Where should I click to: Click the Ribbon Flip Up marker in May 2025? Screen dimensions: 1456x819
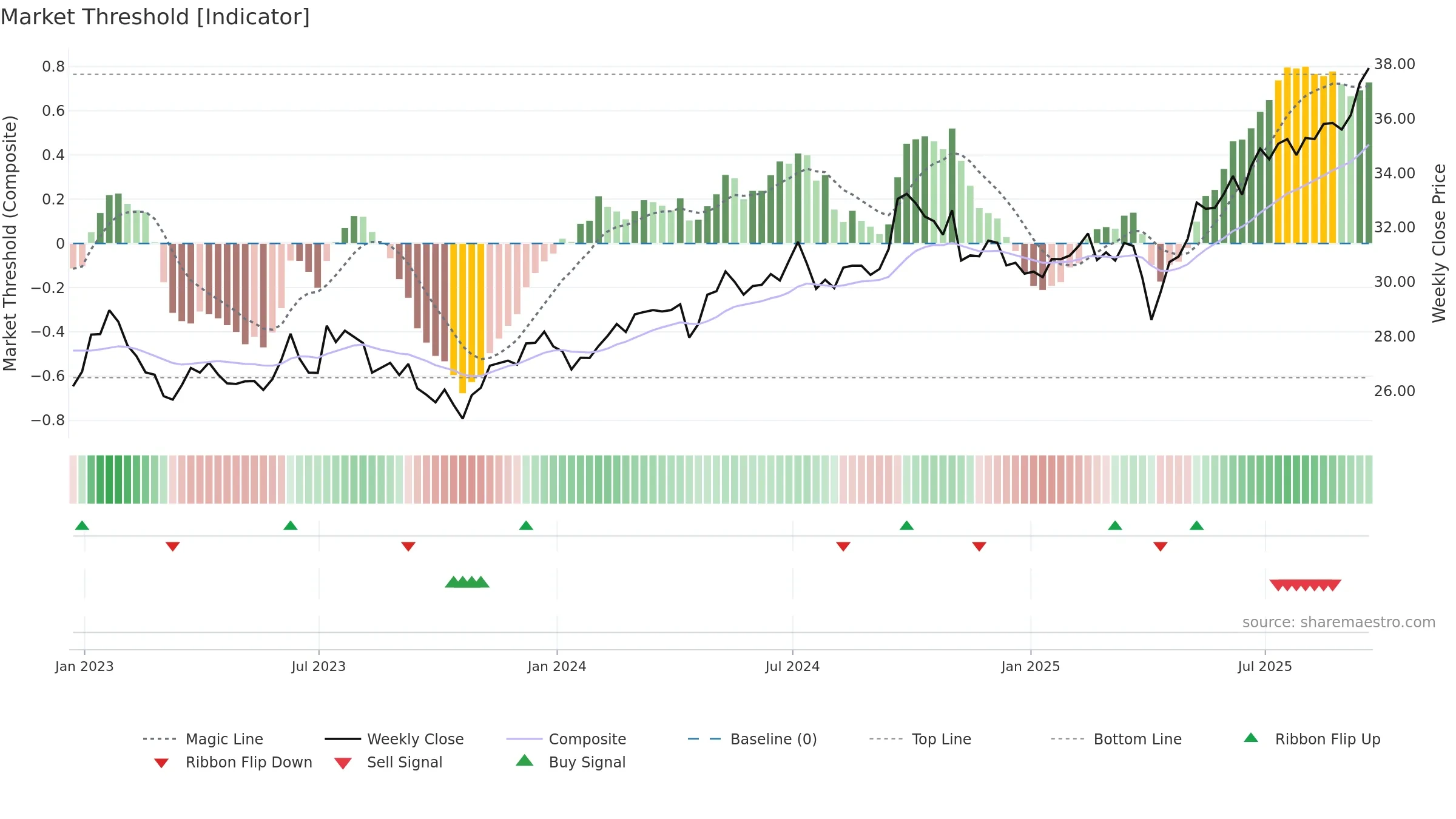(1196, 525)
